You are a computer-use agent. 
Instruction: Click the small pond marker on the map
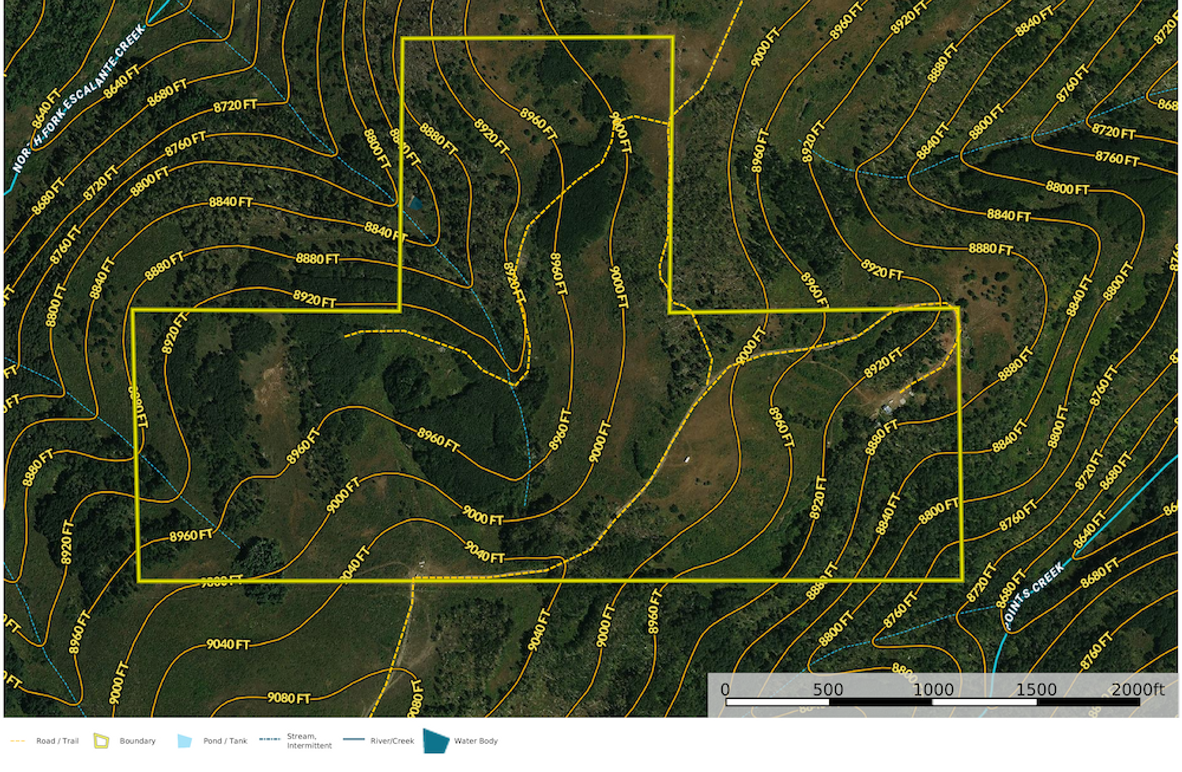pos(415,202)
